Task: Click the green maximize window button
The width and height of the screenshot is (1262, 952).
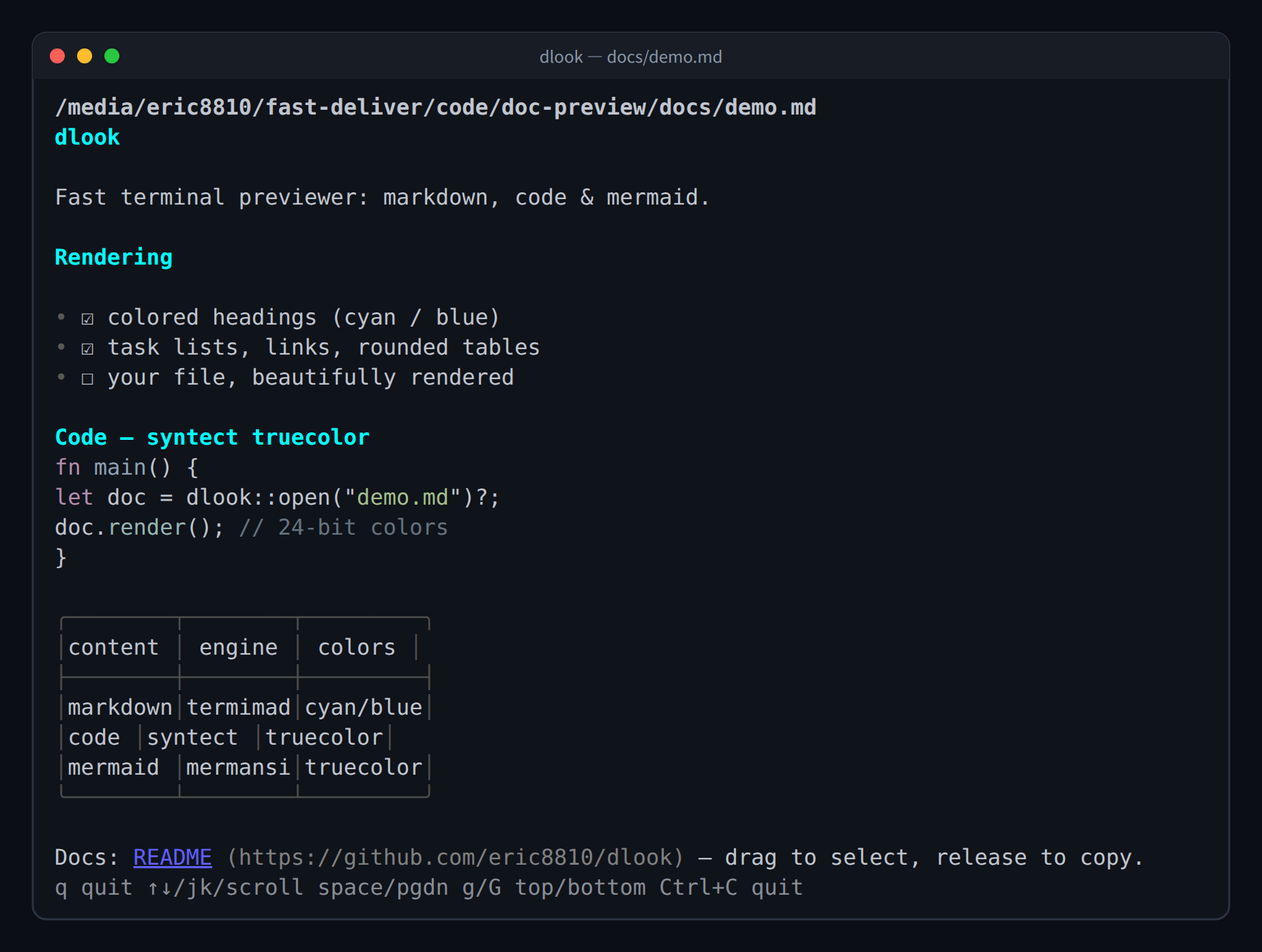Action: pyautogui.click(x=112, y=56)
